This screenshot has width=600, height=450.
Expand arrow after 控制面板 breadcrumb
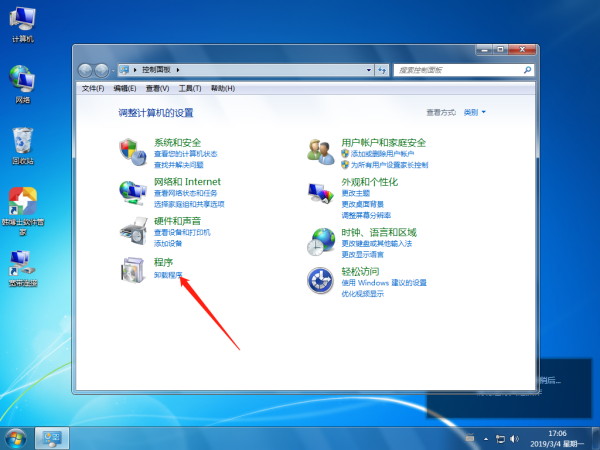pos(178,70)
